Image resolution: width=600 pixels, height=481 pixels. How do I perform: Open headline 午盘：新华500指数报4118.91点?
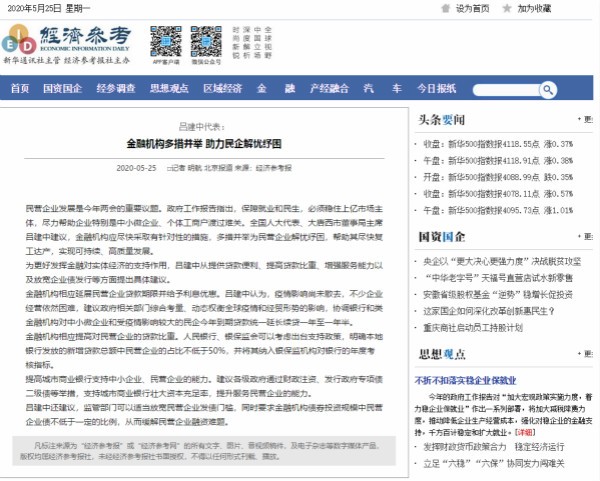coord(498,161)
